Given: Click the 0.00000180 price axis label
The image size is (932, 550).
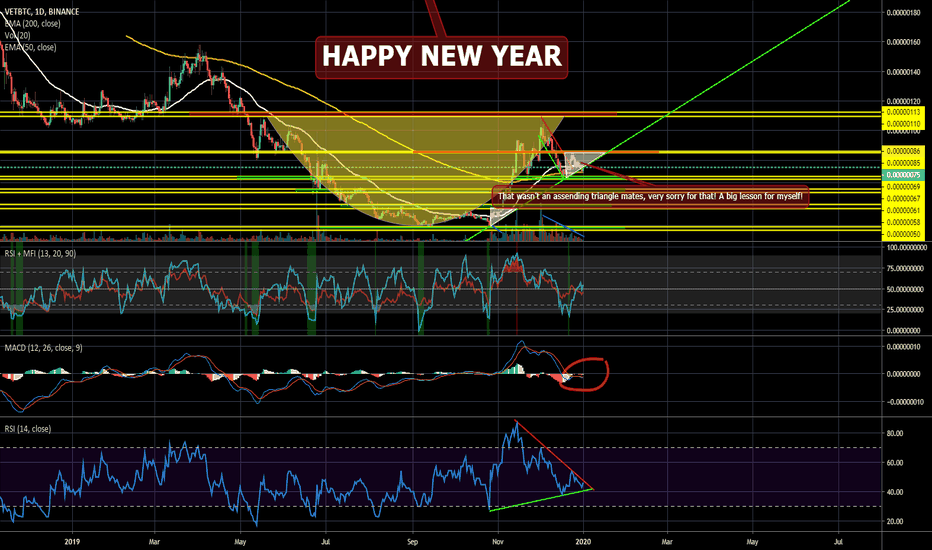Looking at the screenshot, I should (x=903, y=12).
